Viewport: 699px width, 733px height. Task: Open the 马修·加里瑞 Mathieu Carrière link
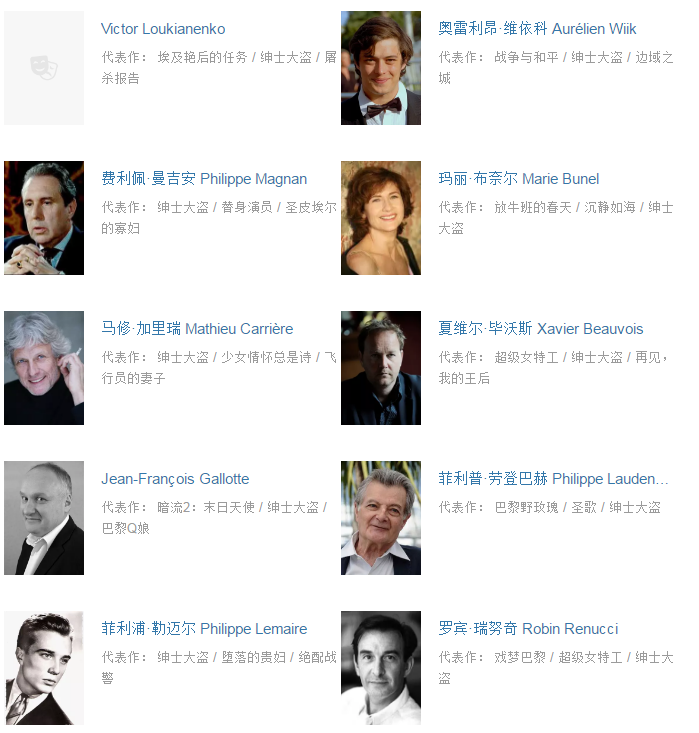(197, 329)
